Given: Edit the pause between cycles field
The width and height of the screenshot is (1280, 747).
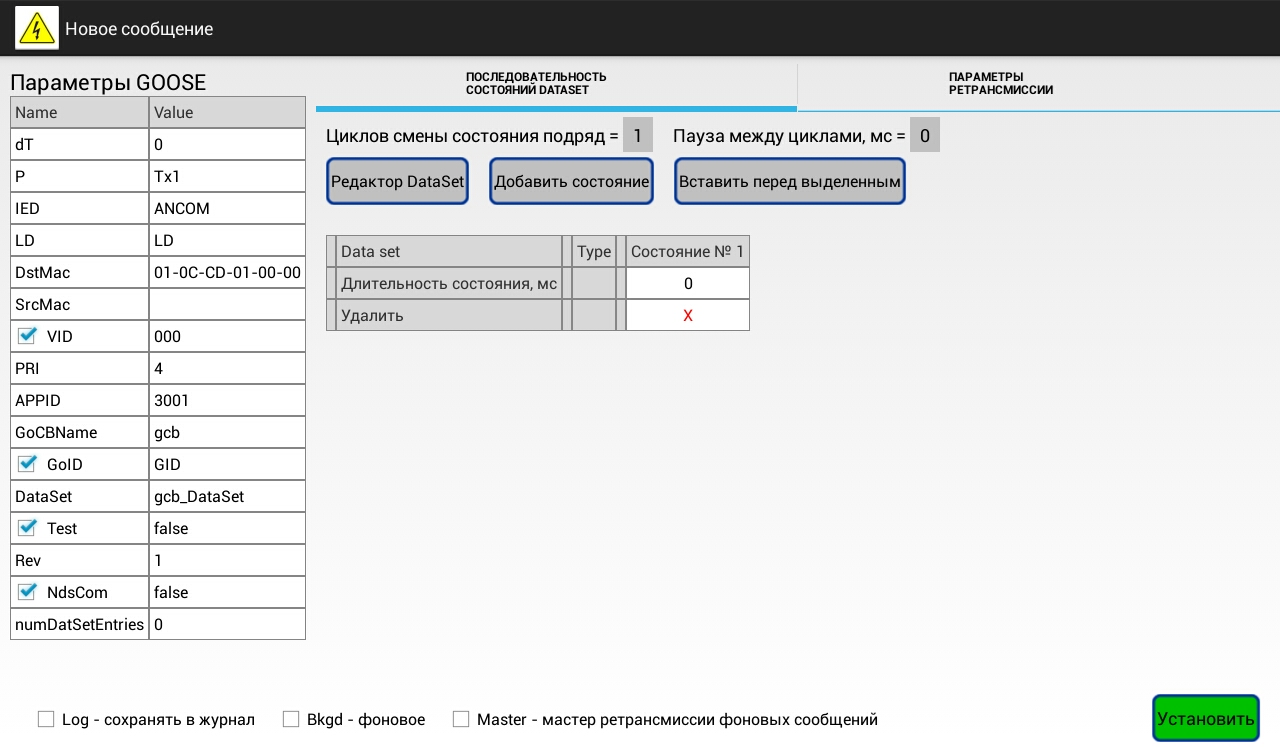Looking at the screenshot, I should tap(924, 135).
